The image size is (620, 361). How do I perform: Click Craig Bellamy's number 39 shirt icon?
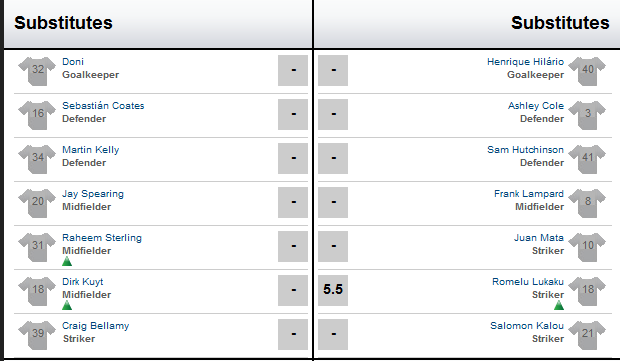point(37,335)
